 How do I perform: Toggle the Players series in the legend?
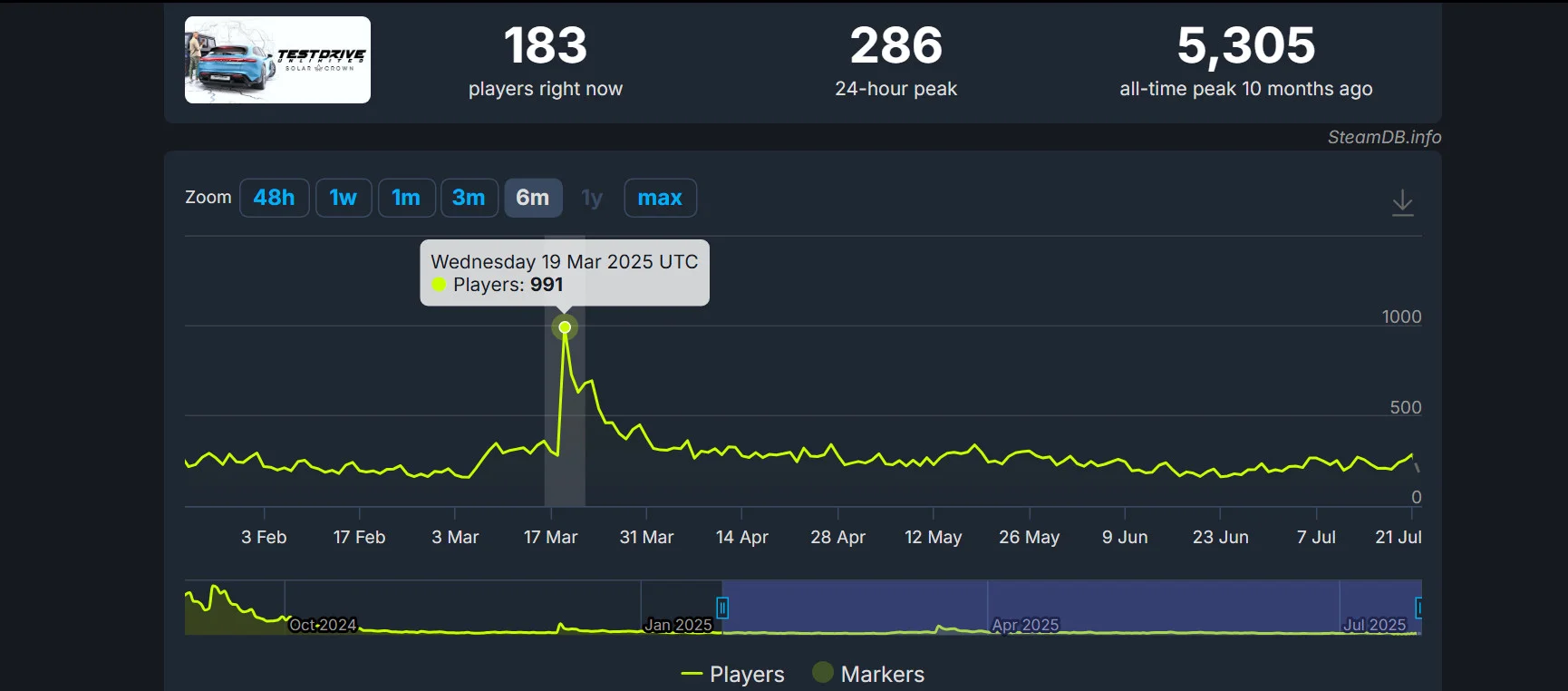(x=733, y=674)
